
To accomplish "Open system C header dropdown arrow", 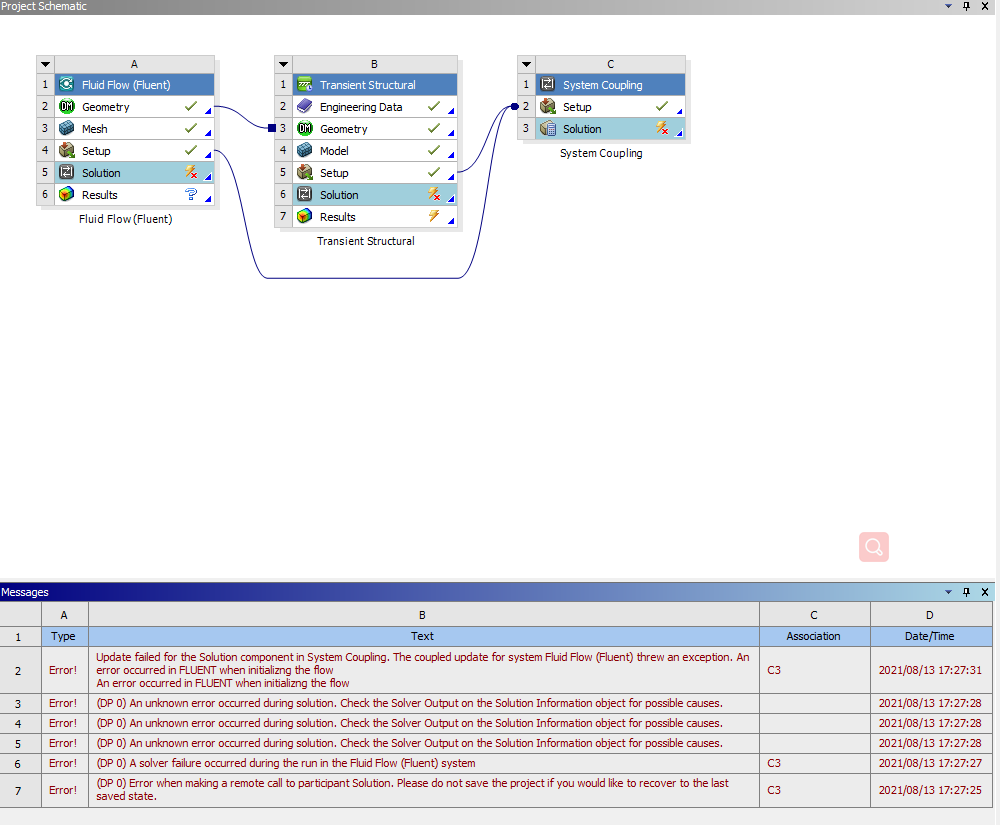I will click(526, 64).
